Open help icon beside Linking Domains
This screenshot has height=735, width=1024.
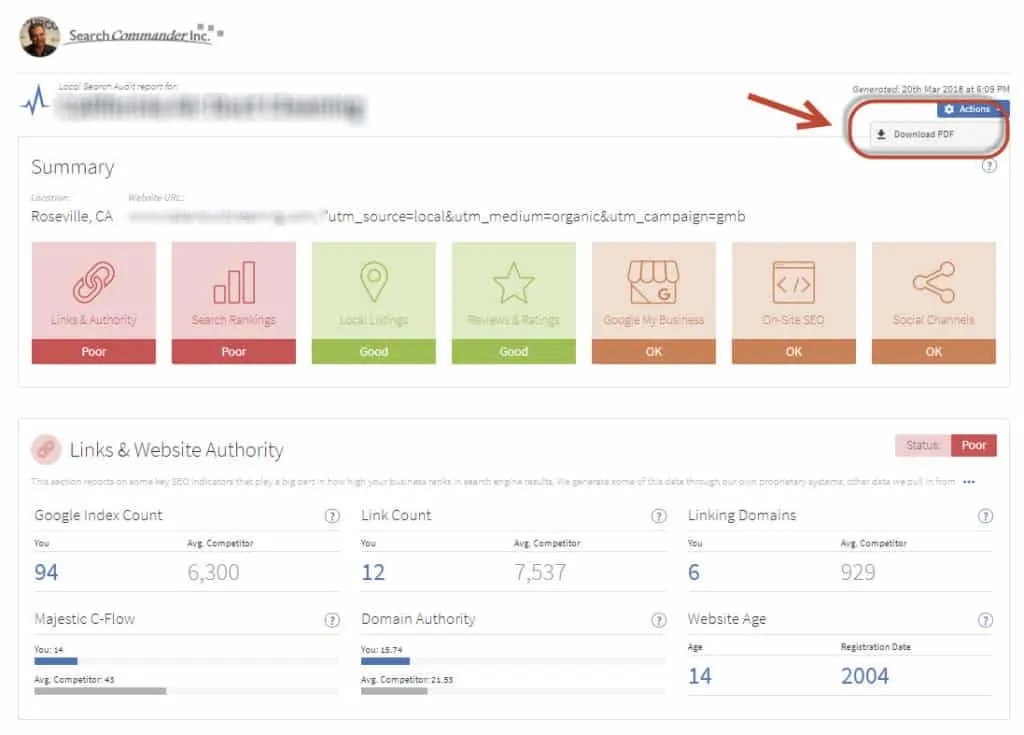(985, 516)
